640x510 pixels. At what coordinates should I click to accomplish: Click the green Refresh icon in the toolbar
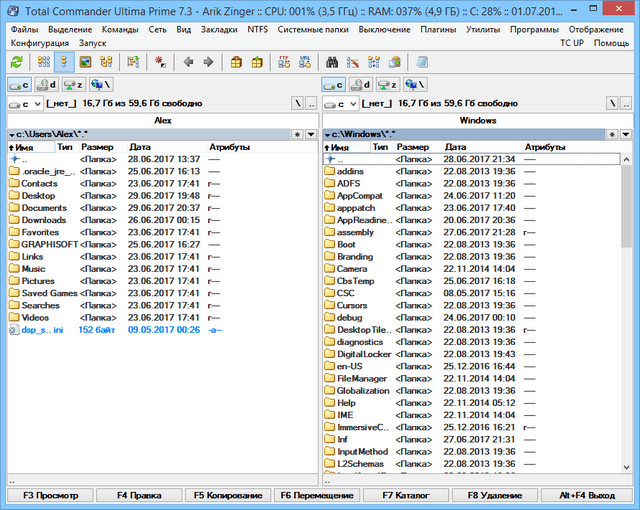click(x=16, y=62)
